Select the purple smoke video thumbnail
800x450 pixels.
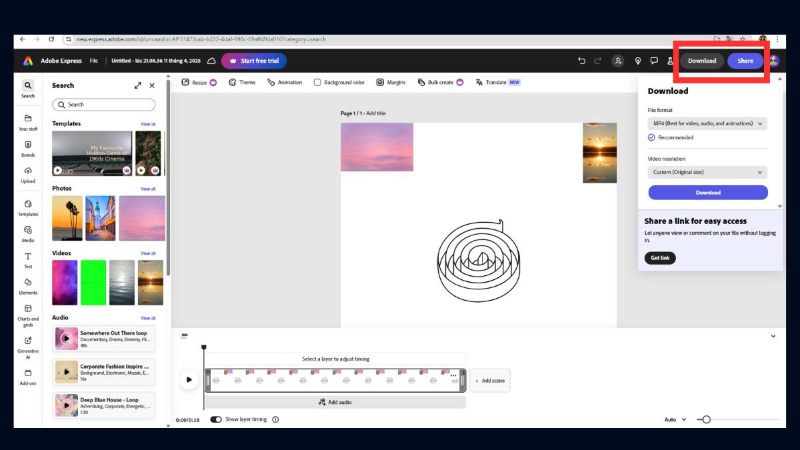pos(65,283)
